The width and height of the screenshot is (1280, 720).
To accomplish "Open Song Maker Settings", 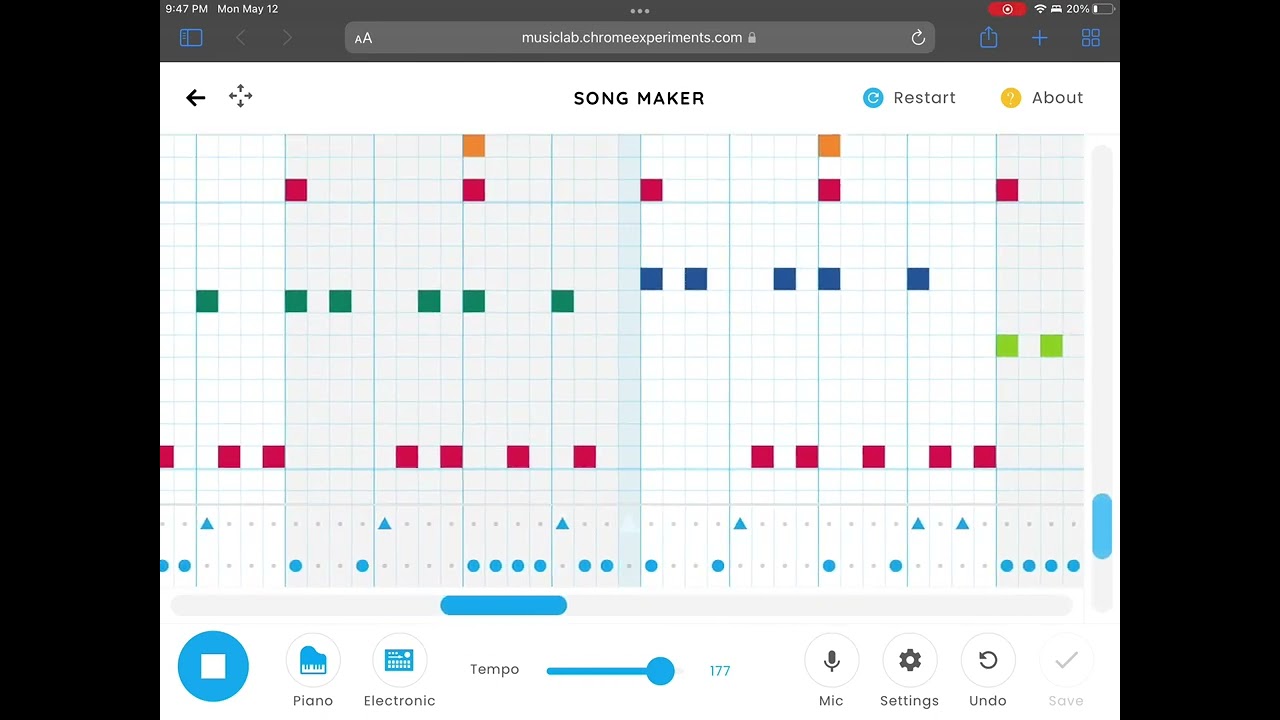I will pyautogui.click(x=909, y=673).
